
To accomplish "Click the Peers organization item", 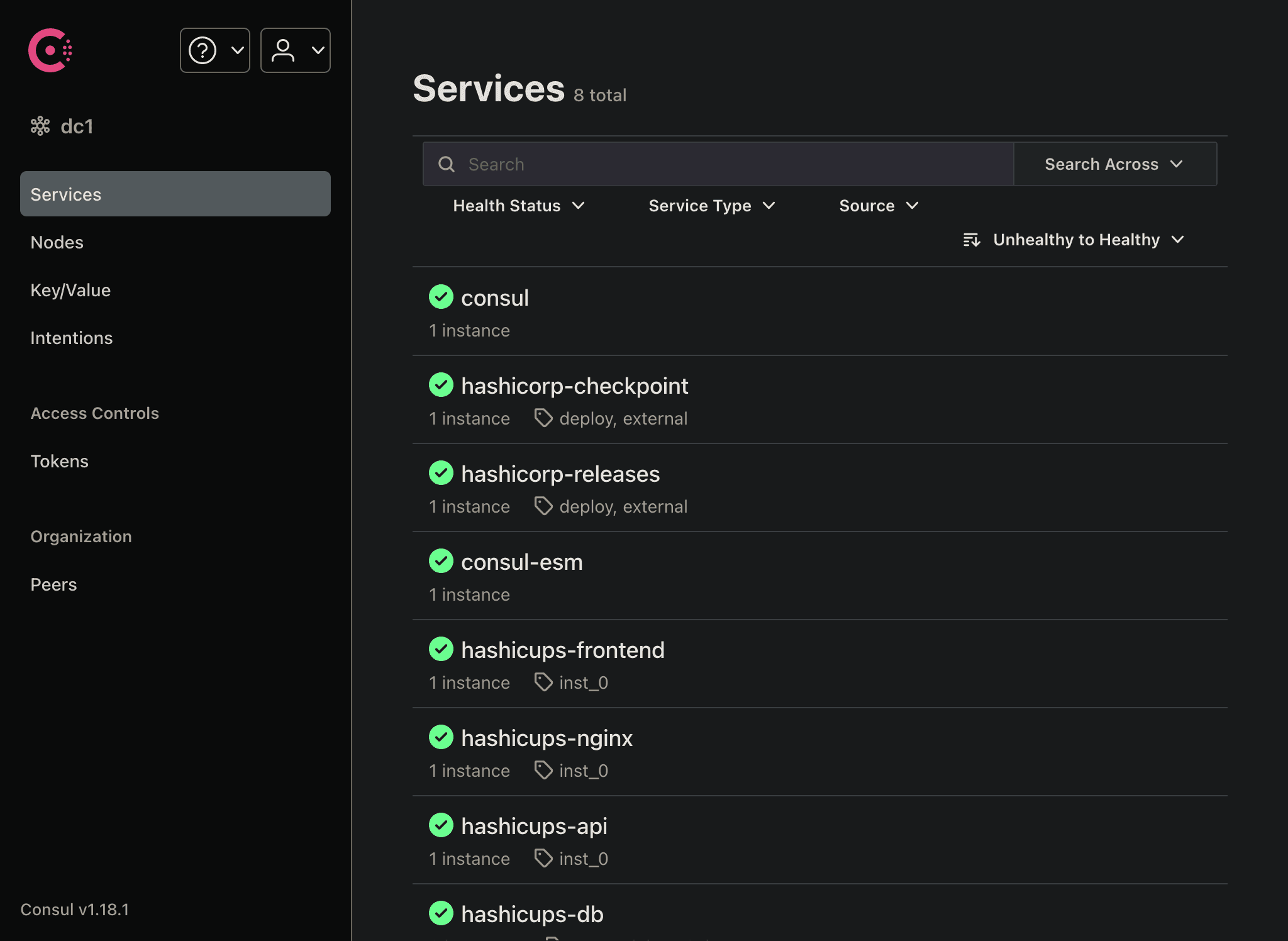I will click(x=53, y=584).
